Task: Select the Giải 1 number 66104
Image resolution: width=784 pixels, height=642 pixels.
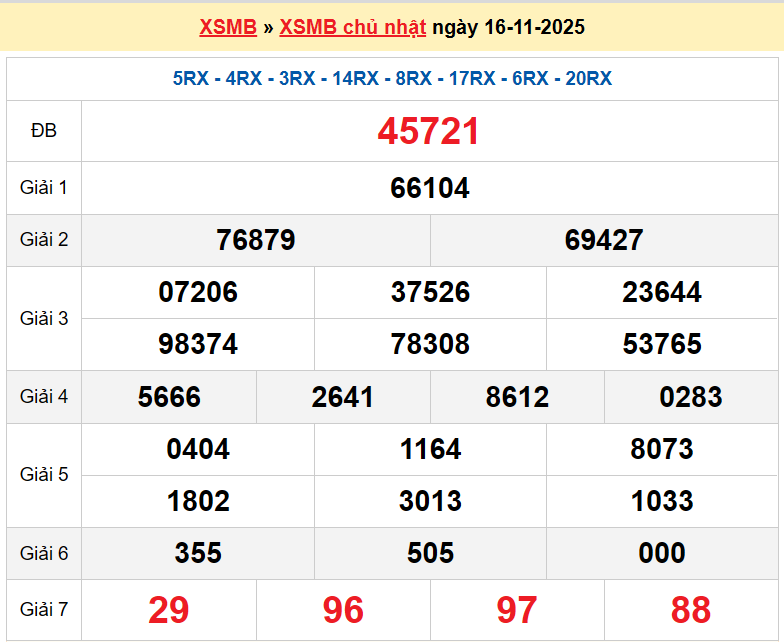Action: pos(430,188)
